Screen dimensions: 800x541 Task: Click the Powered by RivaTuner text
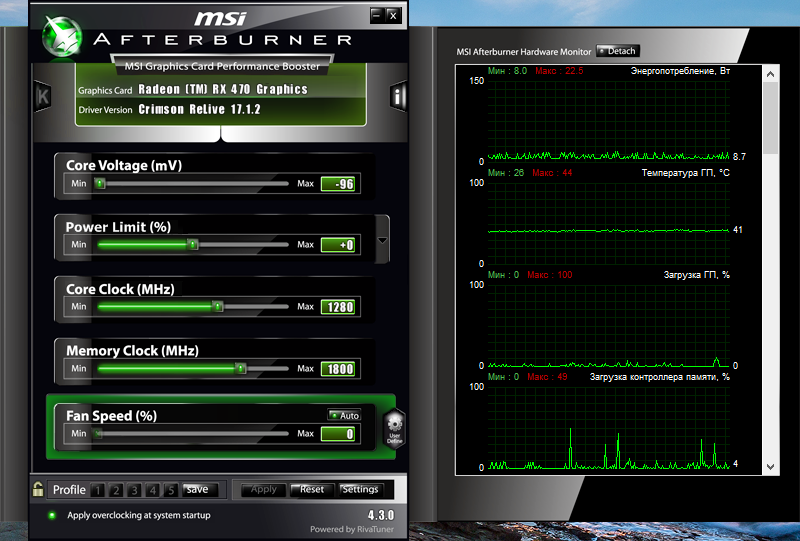point(352,529)
